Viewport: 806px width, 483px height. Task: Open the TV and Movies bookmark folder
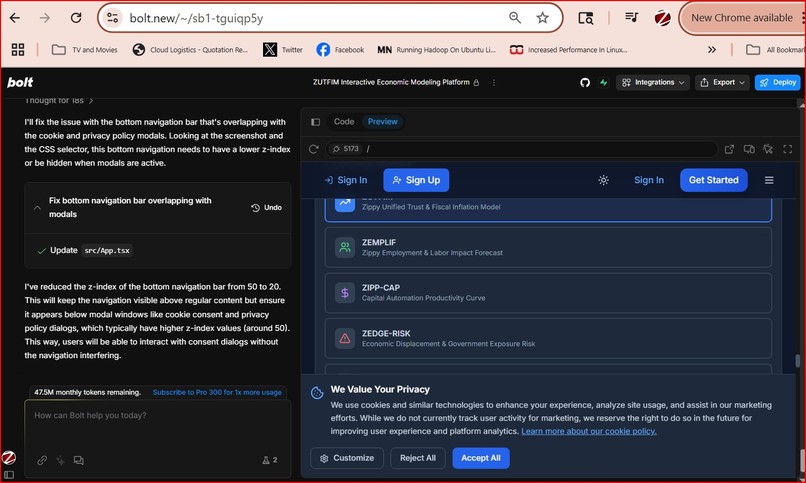85,49
